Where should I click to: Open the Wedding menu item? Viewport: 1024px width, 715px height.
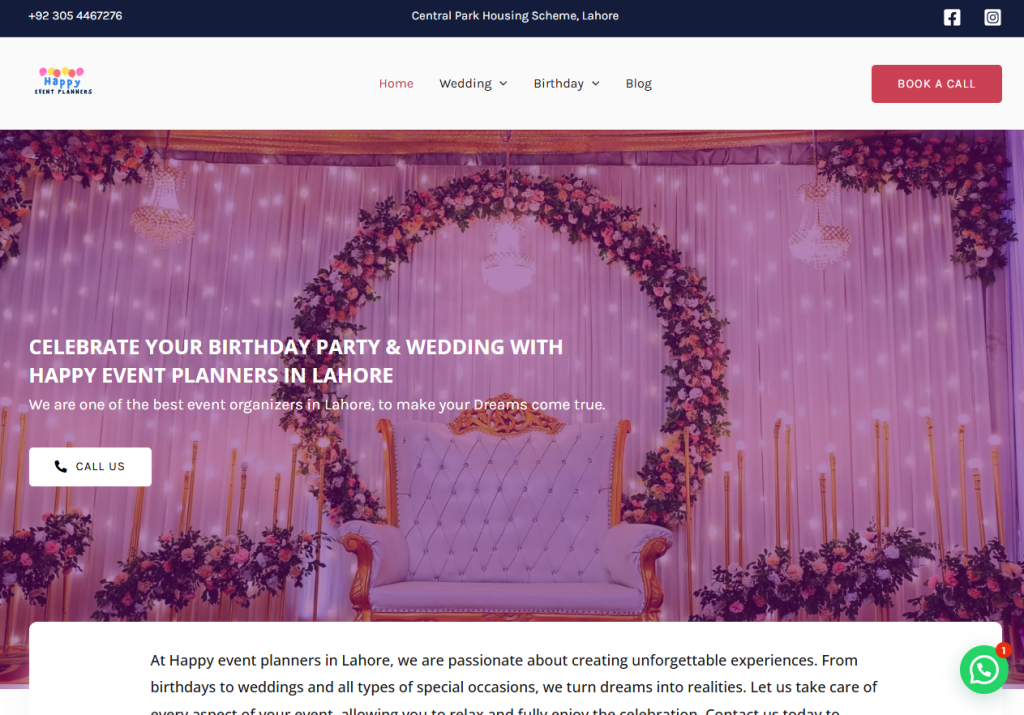(x=465, y=84)
